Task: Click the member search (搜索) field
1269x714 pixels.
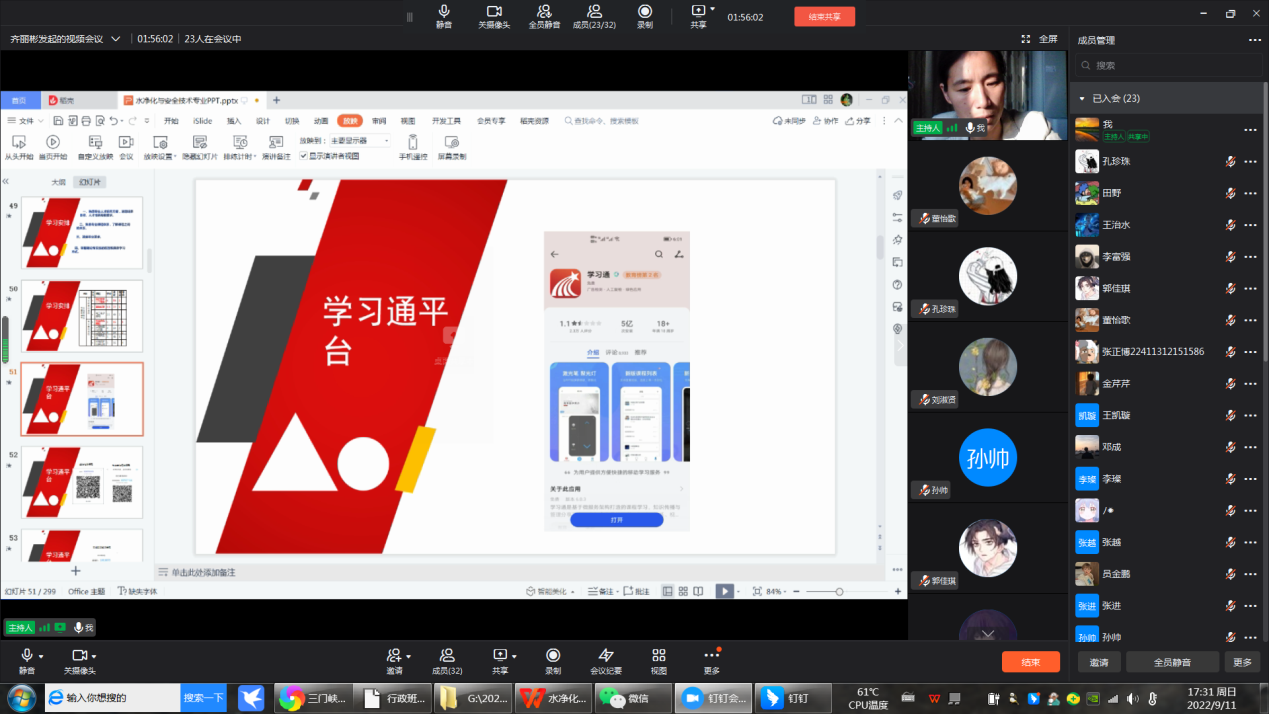Action: point(1168,65)
